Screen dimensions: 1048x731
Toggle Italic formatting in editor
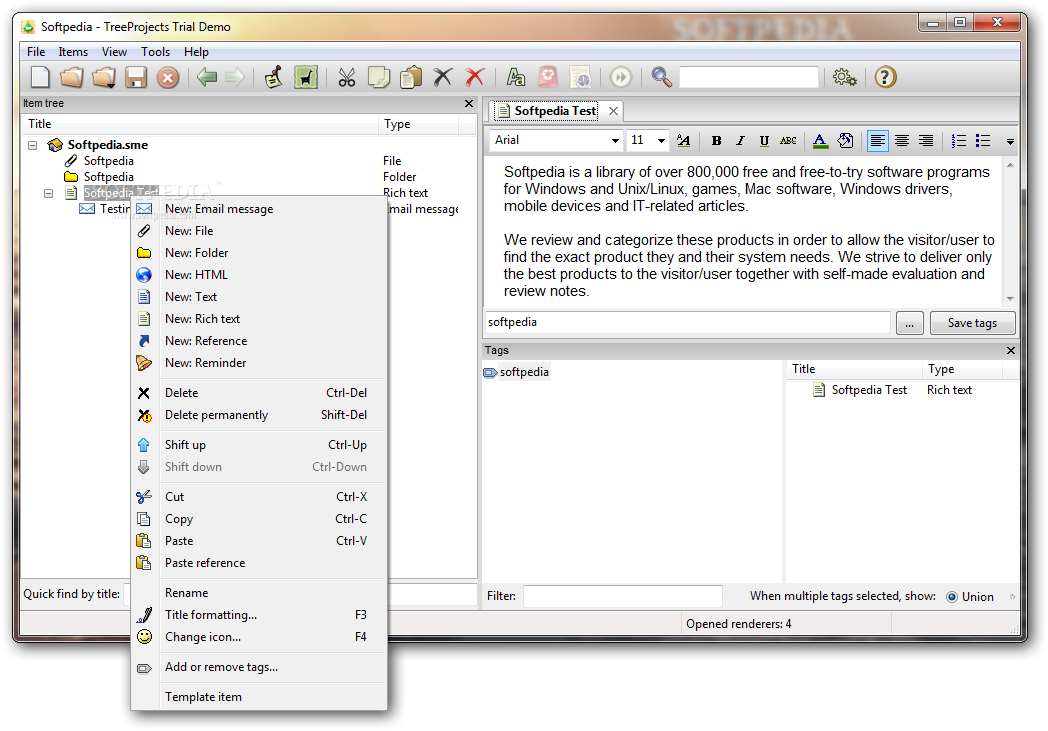[x=740, y=140]
